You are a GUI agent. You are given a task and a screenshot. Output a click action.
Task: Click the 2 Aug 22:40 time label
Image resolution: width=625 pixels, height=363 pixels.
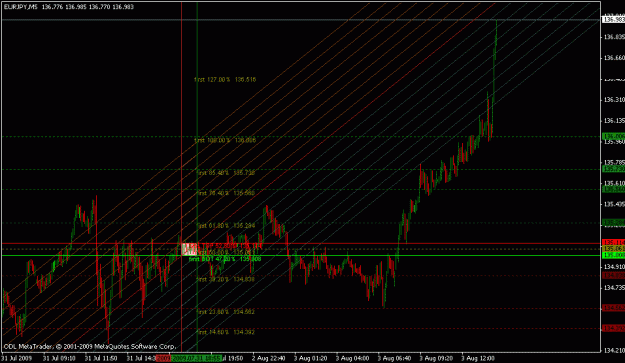coord(268,358)
